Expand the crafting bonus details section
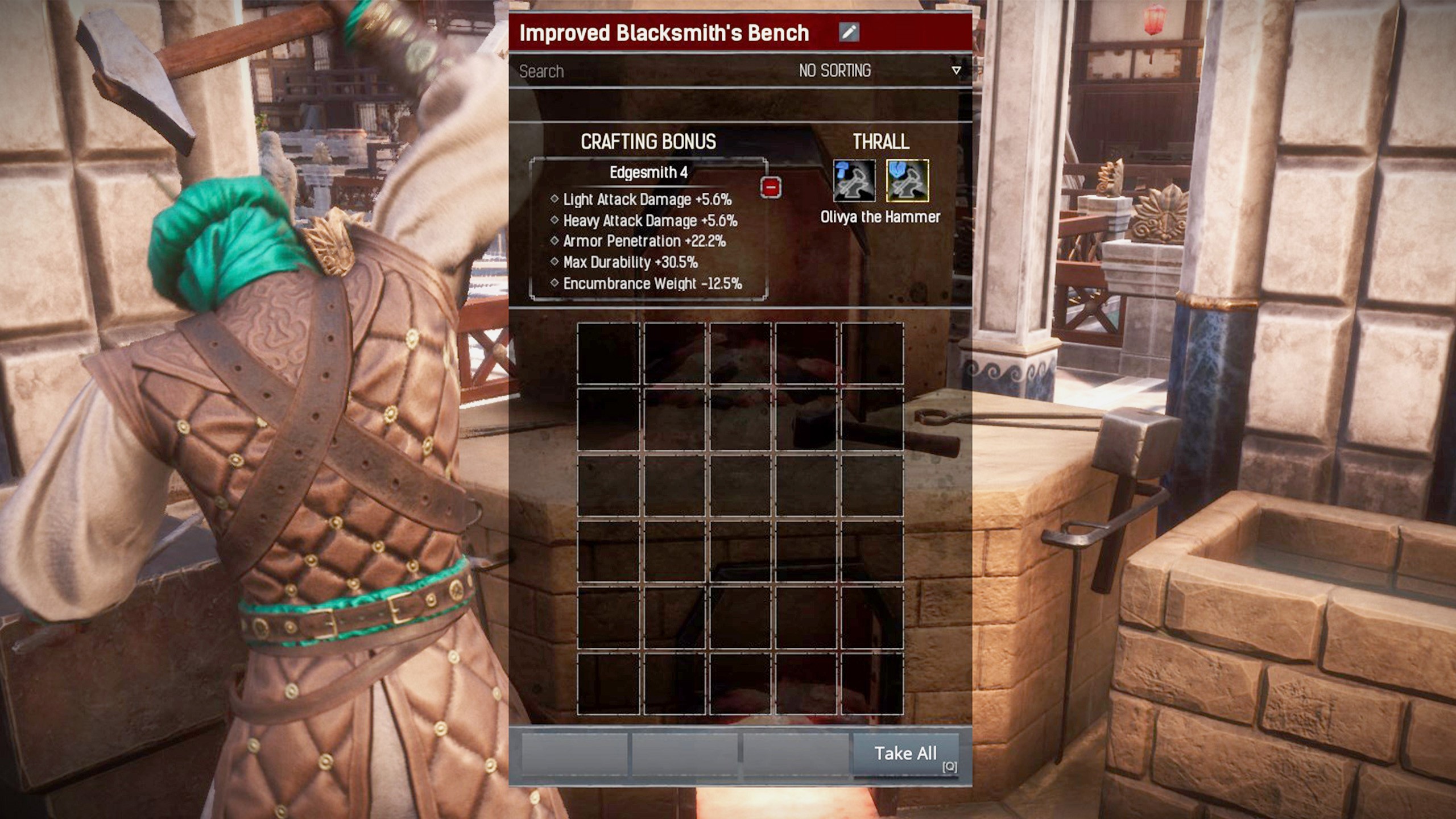1456x819 pixels. 770,189
